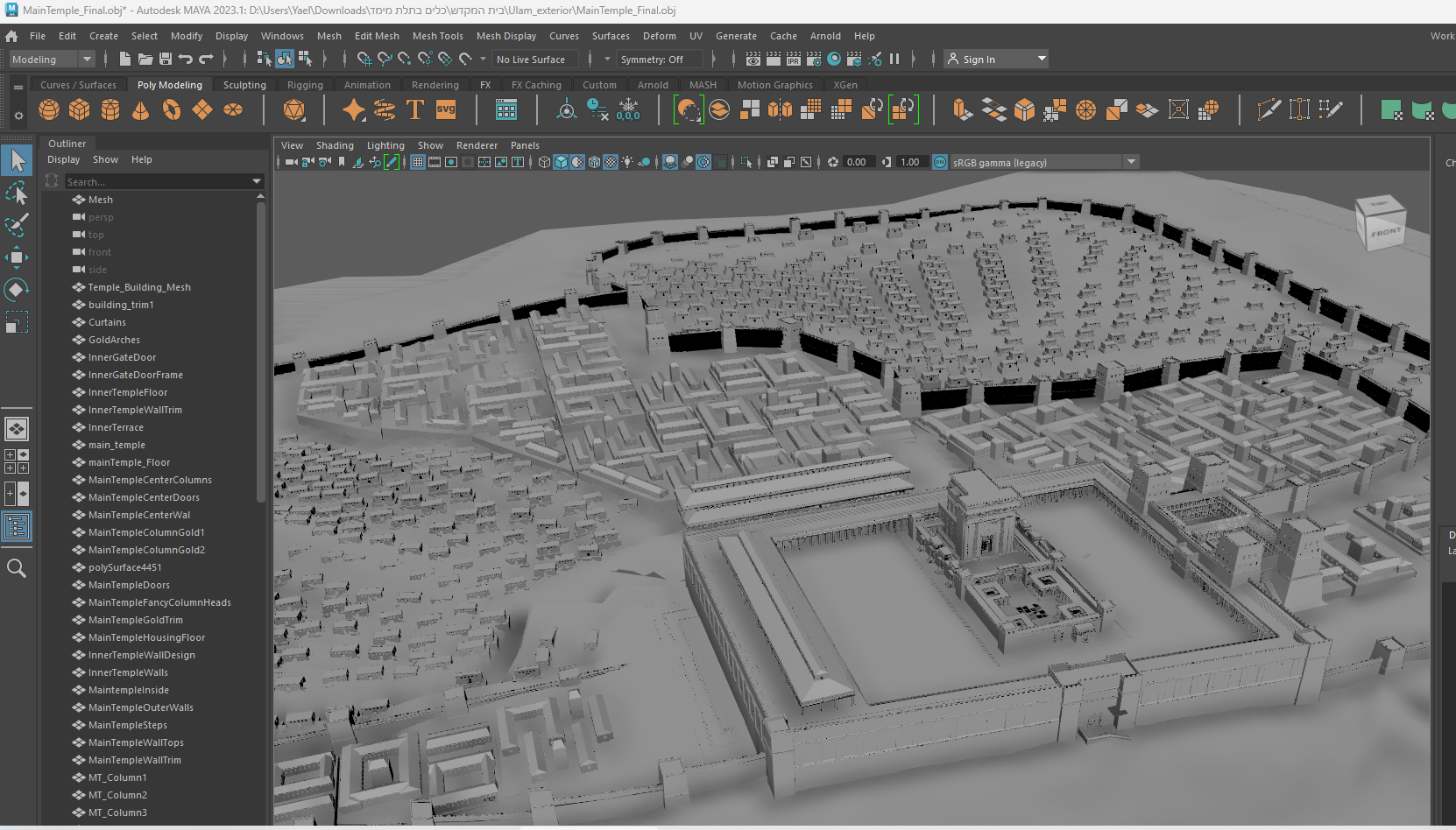Select the snap to grid magnet icon
Image resolution: width=1456 pixels, height=830 pixels.
(364, 59)
